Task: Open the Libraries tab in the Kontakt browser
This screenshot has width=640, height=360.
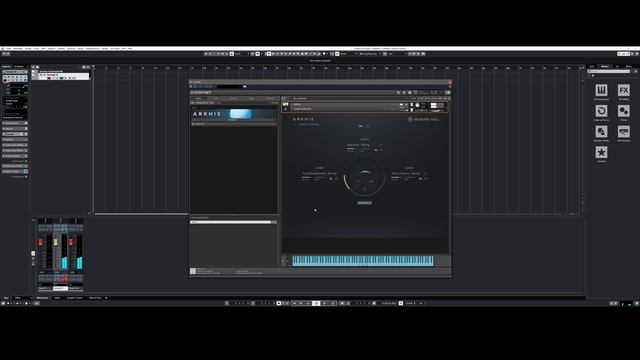Action: click(x=199, y=98)
